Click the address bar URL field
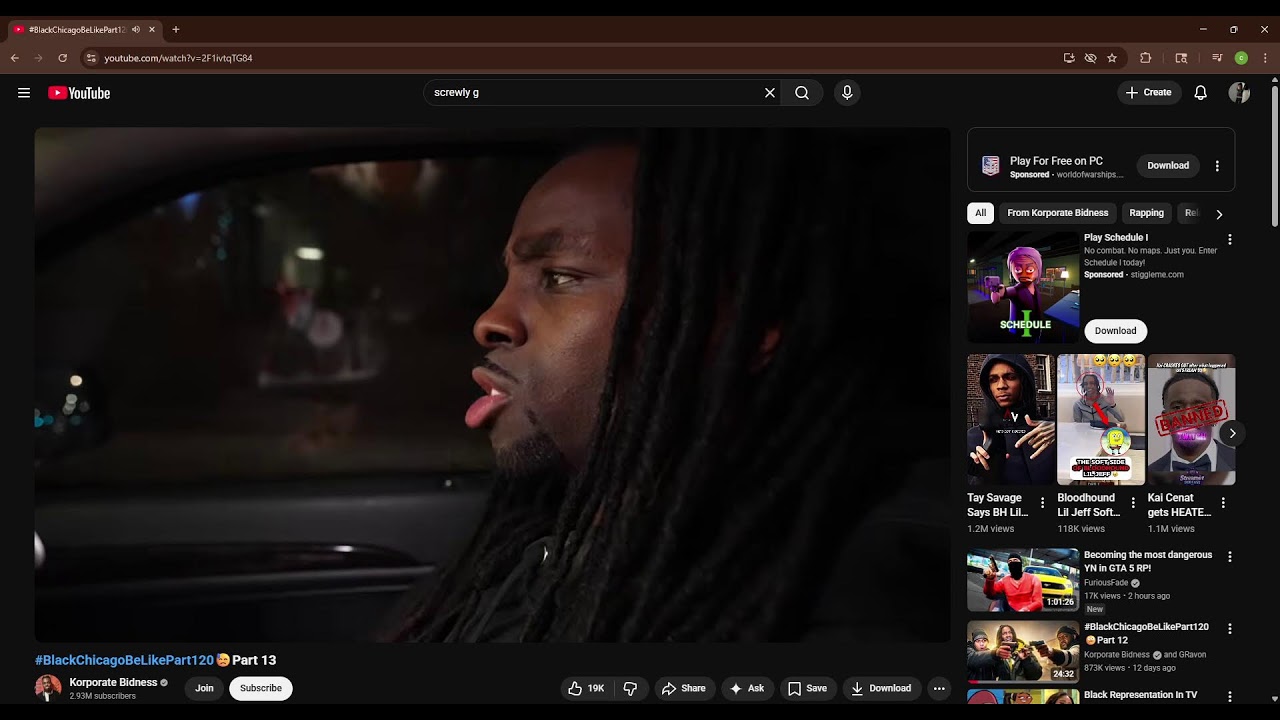Viewport: 1280px width, 720px height. click(580, 58)
